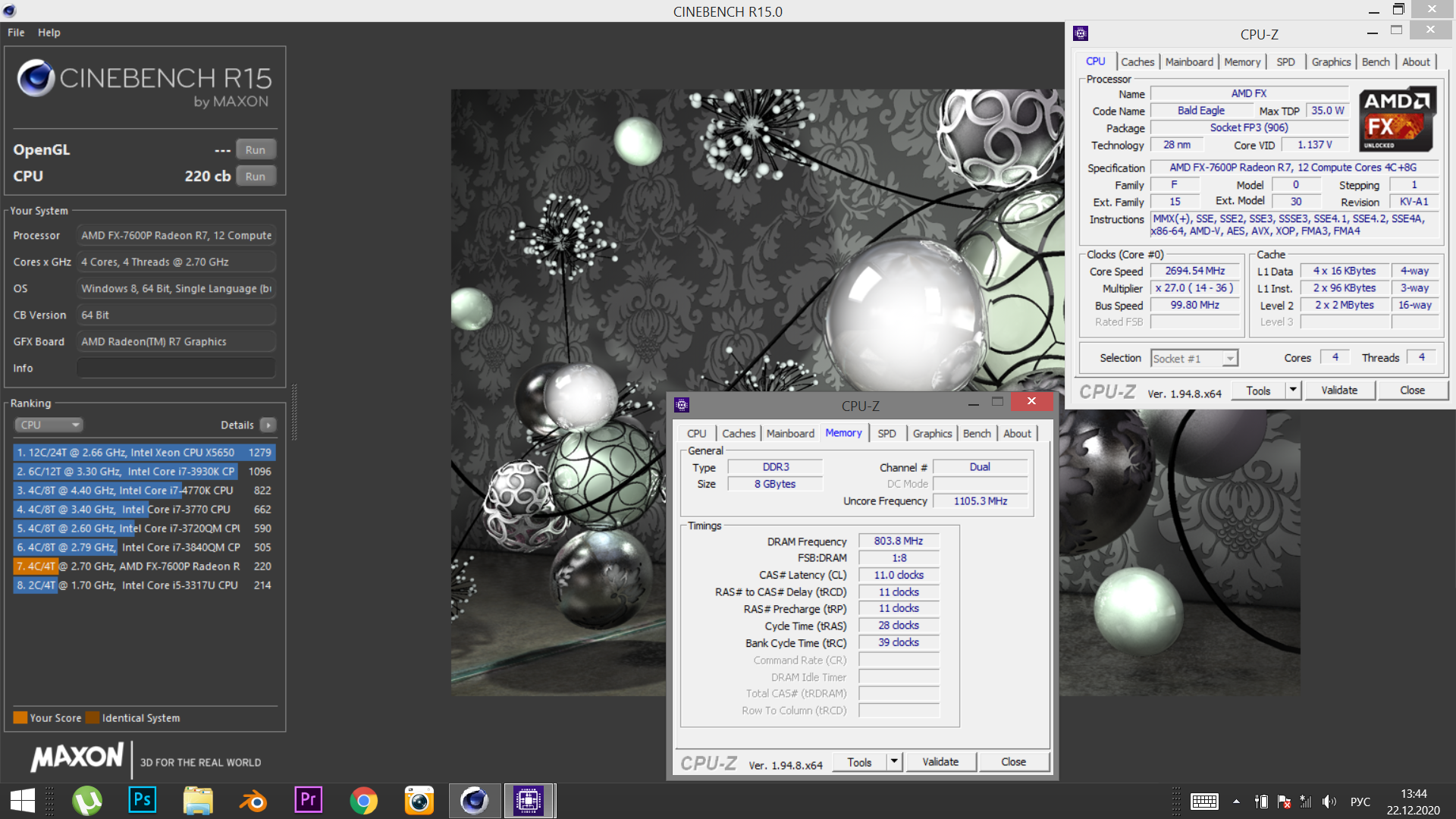Expand ranking Details arrow button

tap(268, 425)
